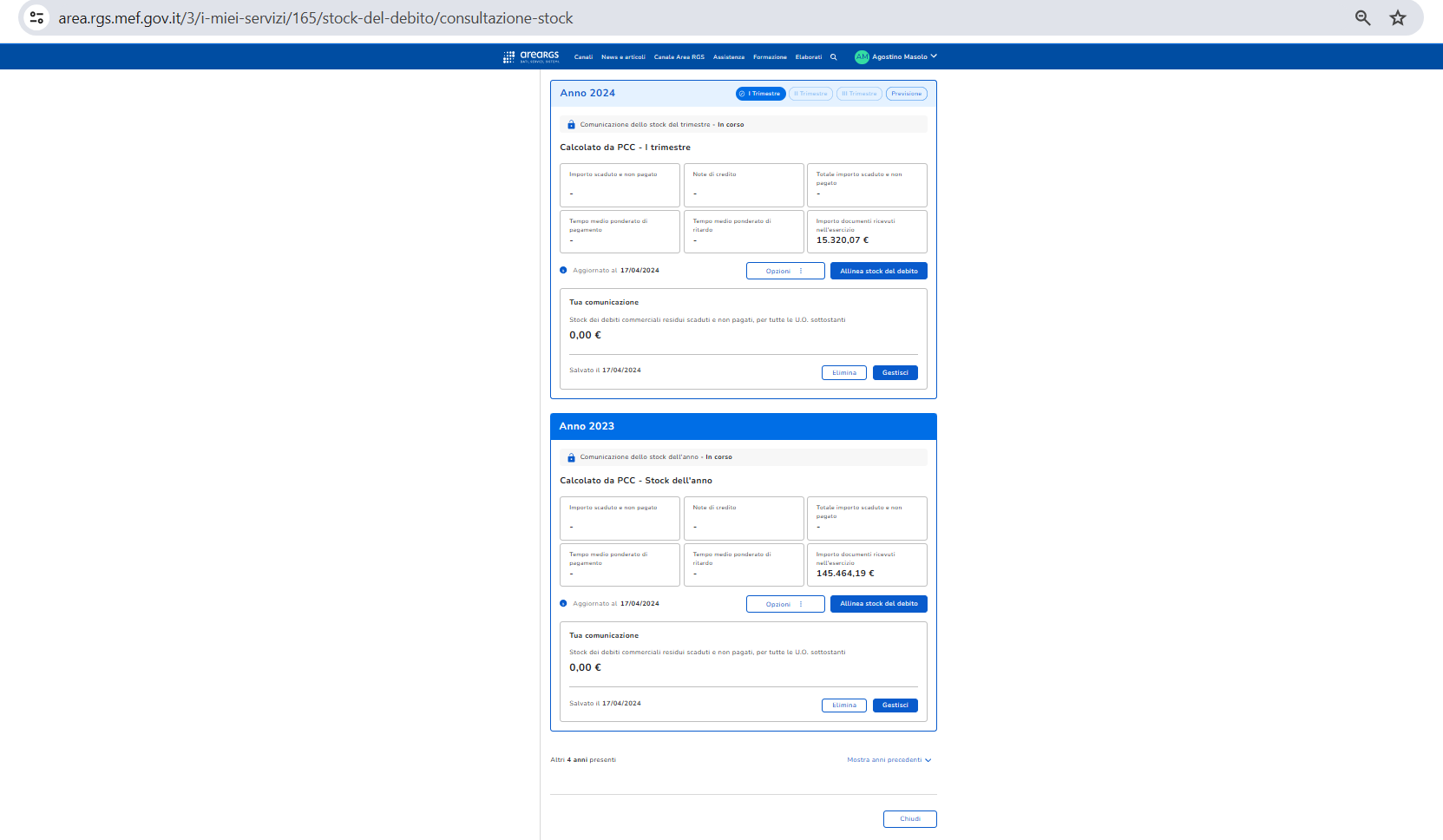Viewport: 1443px width, 840px height.
Task: Open the Assistenza menu item
Action: (728, 57)
